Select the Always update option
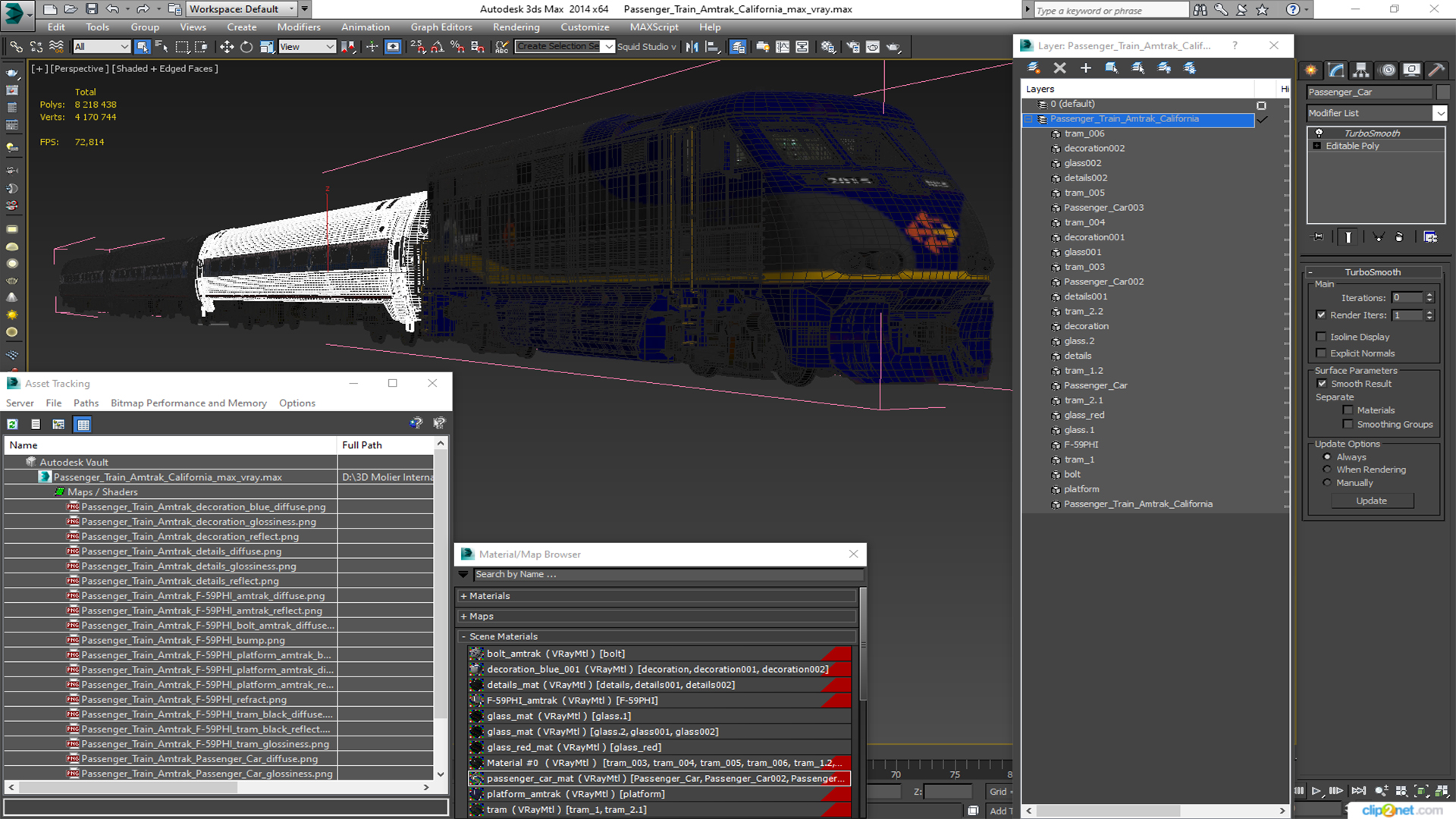The image size is (1456, 819). pyautogui.click(x=1327, y=457)
